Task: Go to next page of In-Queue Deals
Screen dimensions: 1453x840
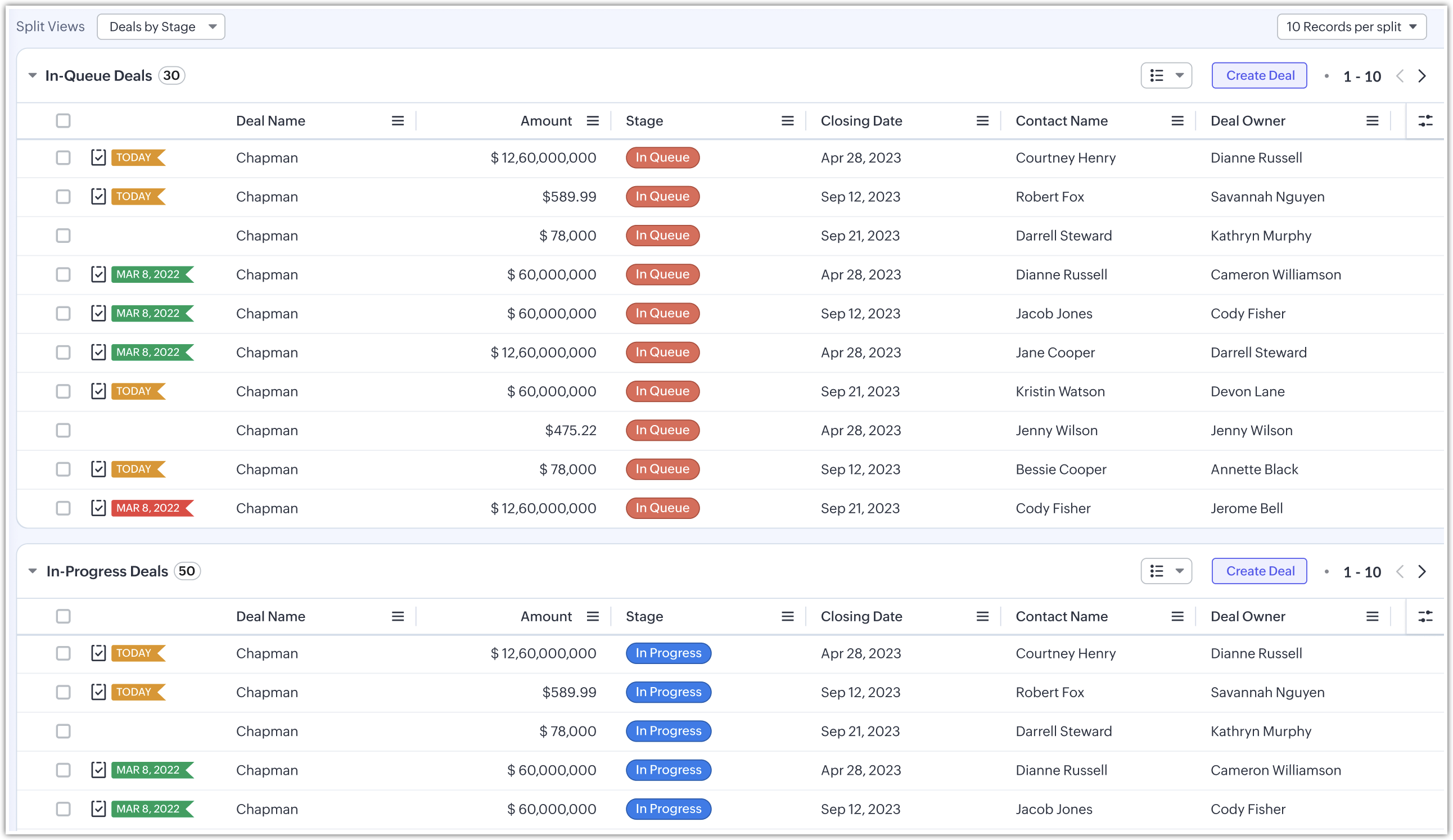Action: point(1422,76)
